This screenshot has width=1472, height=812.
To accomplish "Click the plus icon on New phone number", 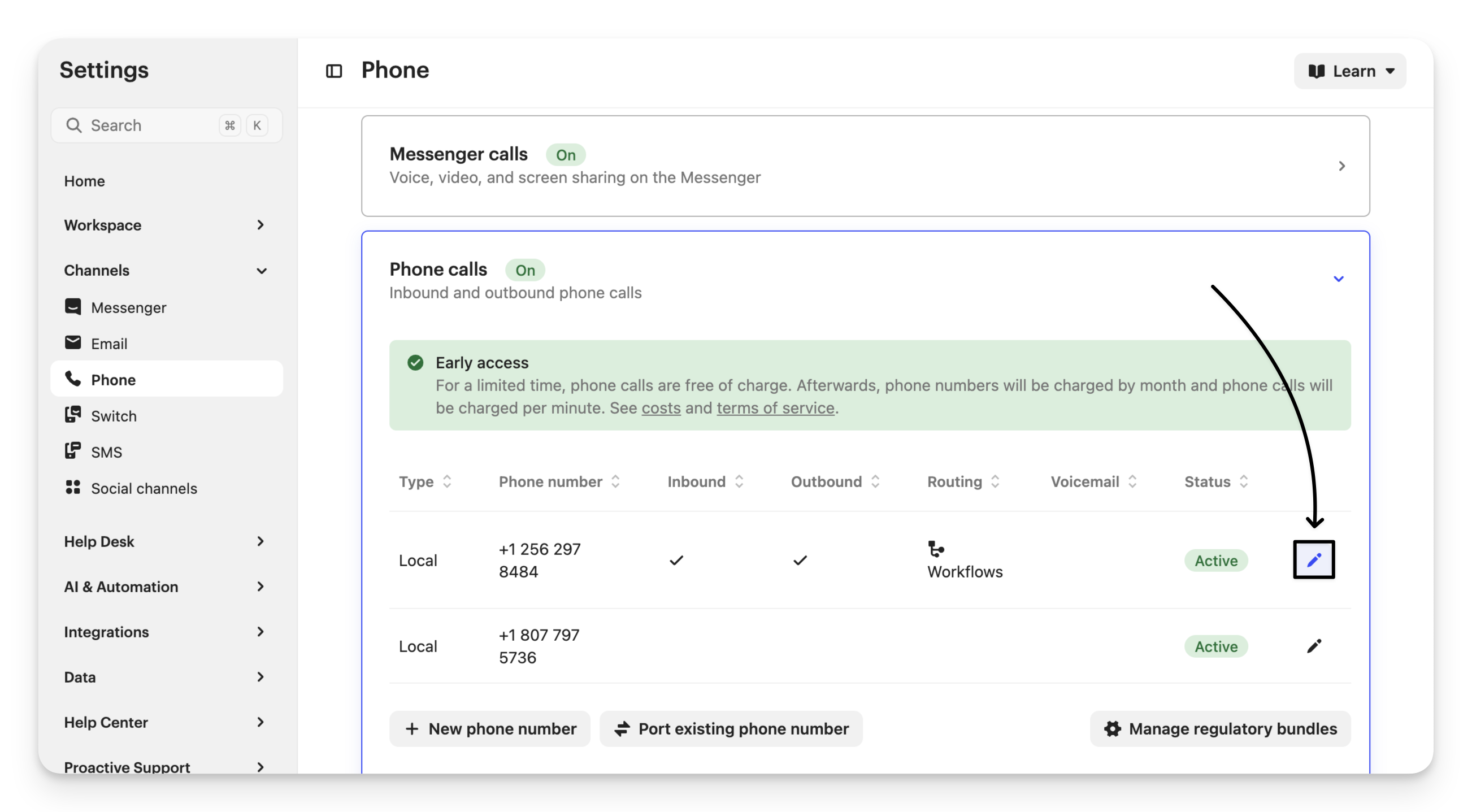I will tap(412, 728).
